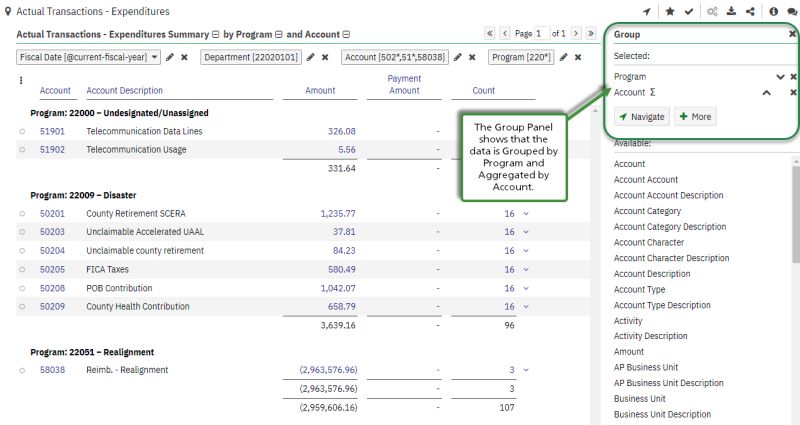This screenshot has height=425, width=800.
Task: Go to next page
Action: point(576,33)
